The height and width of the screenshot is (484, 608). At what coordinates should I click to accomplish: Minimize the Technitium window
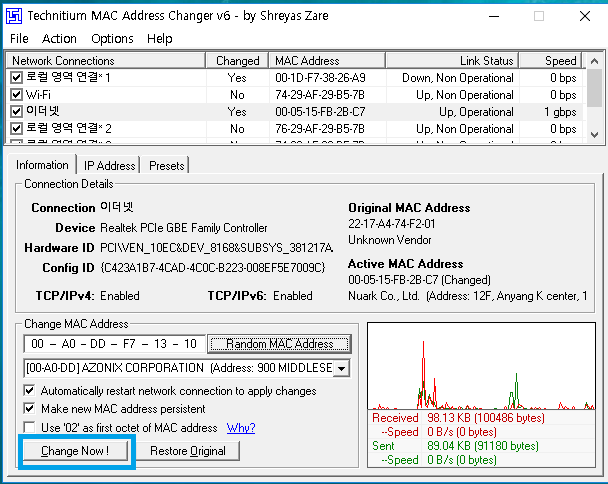pyautogui.click(x=494, y=16)
